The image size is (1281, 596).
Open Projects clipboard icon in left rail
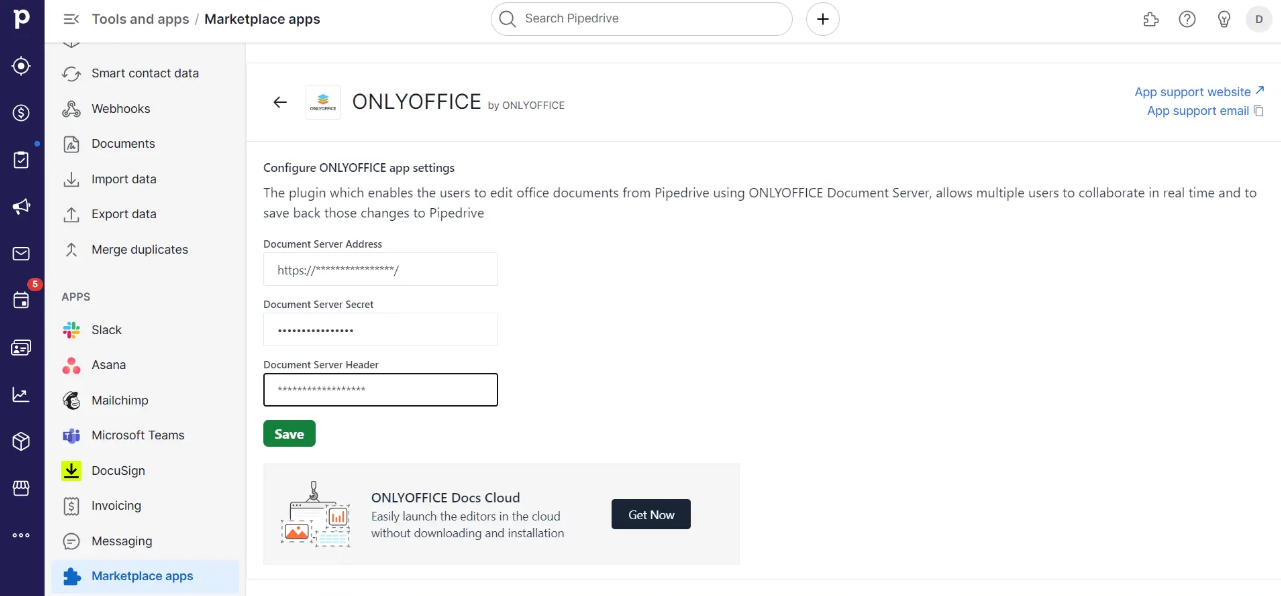click(x=21, y=160)
